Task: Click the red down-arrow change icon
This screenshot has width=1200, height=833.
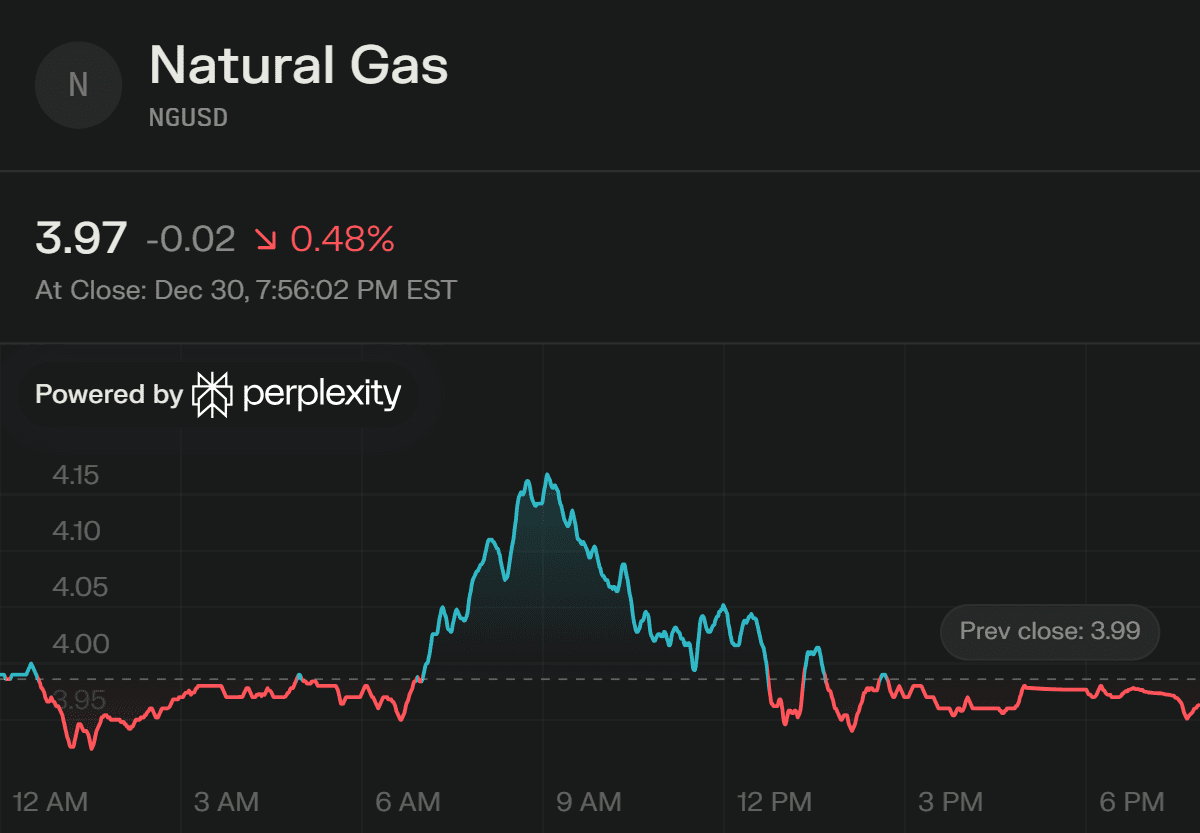Action: coord(267,239)
